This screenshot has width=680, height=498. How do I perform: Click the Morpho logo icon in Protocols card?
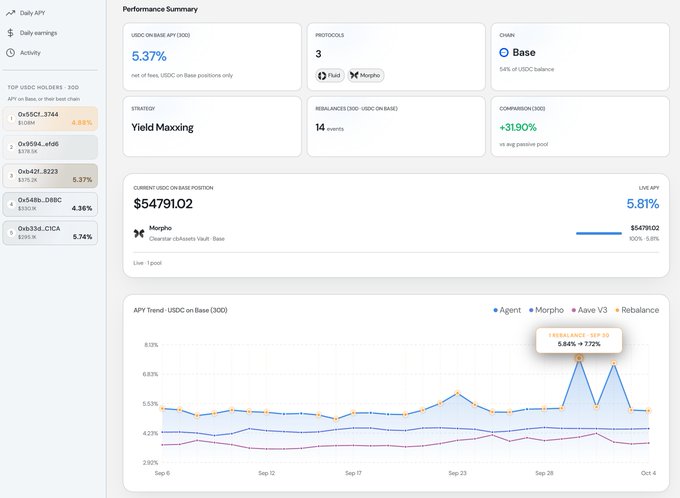click(354, 75)
